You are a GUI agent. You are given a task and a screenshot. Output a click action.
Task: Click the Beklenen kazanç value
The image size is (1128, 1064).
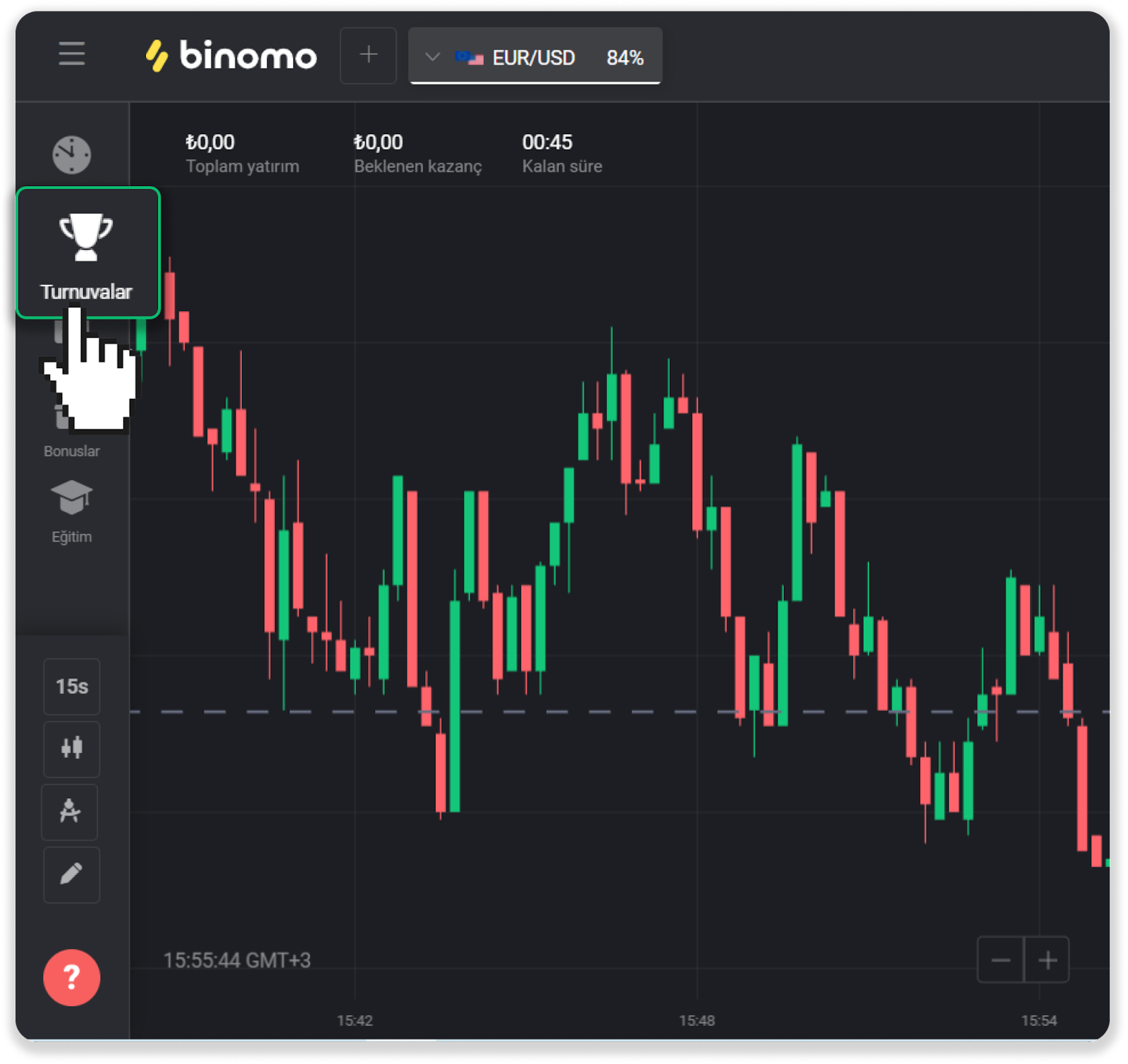378,142
